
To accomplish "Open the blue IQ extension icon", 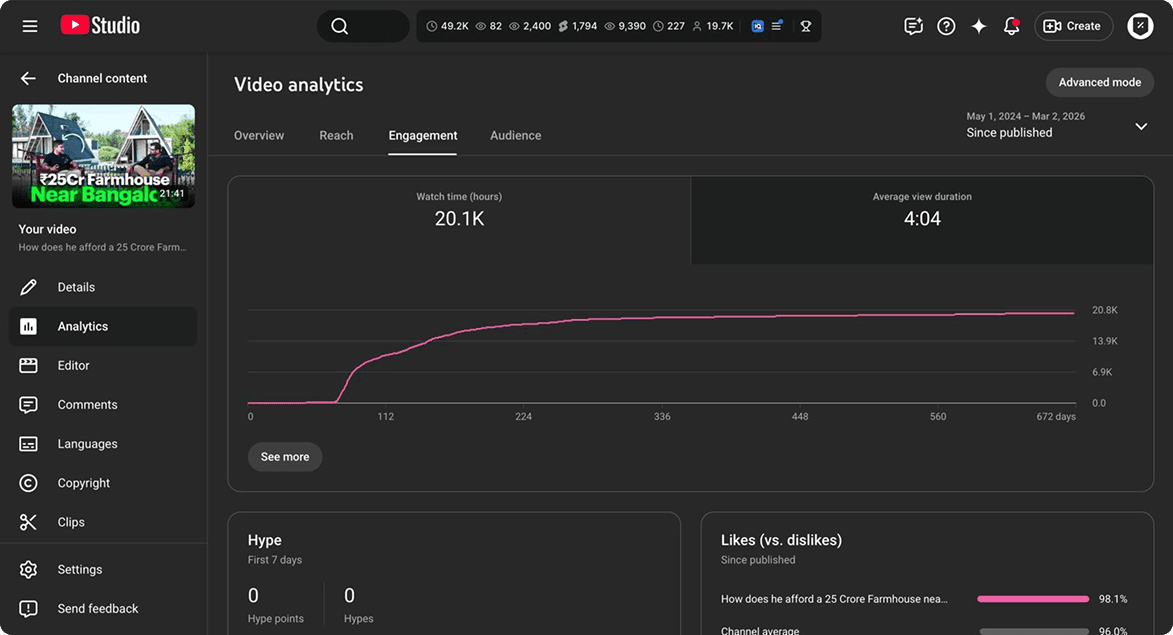I will 757,26.
